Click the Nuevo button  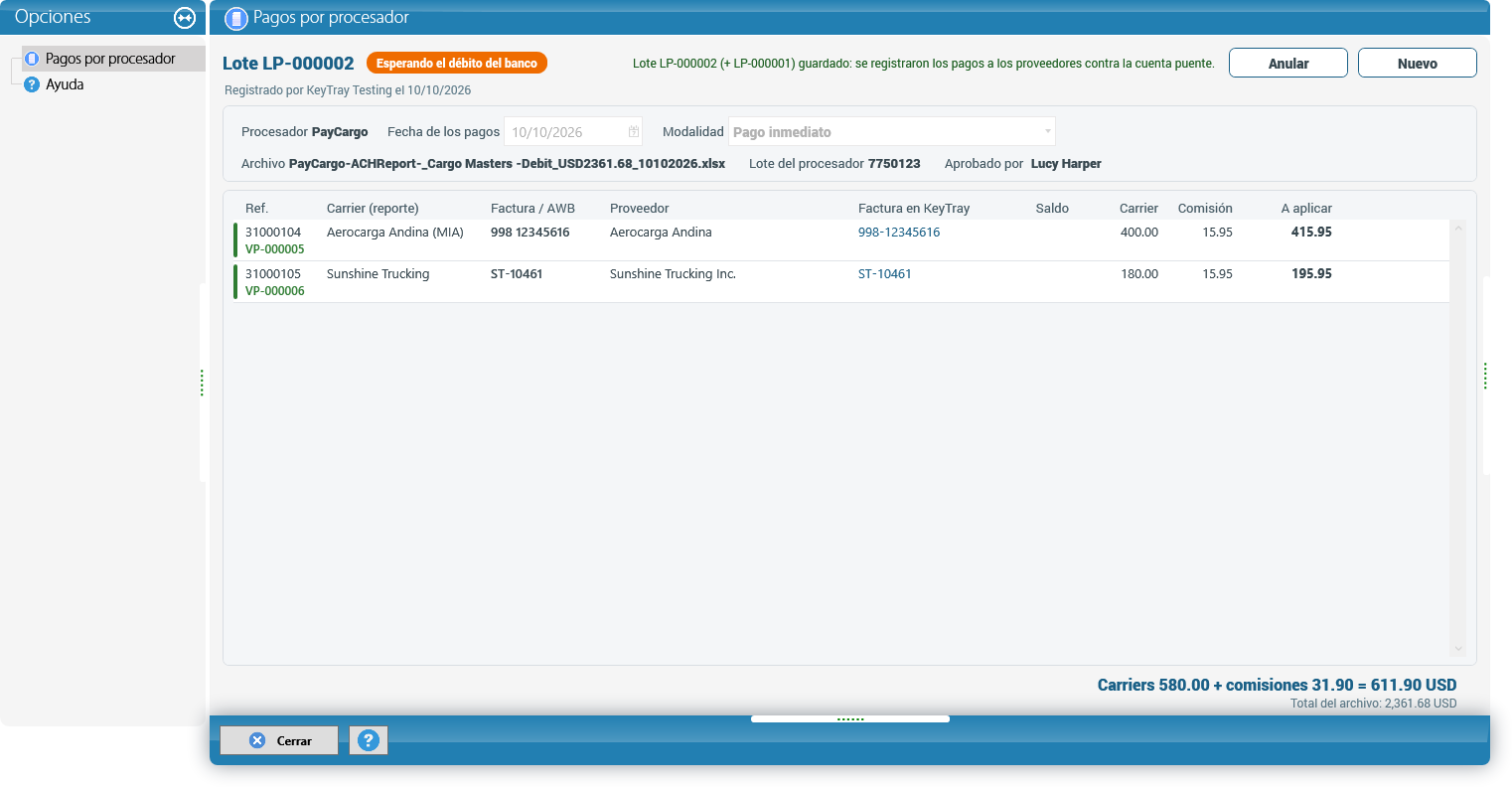click(x=1418, y=63)
